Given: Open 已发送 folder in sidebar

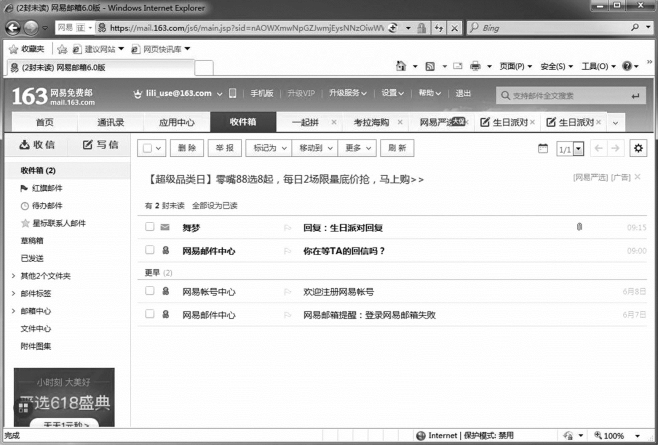Looking at the screenshot, I should point(32,258).
